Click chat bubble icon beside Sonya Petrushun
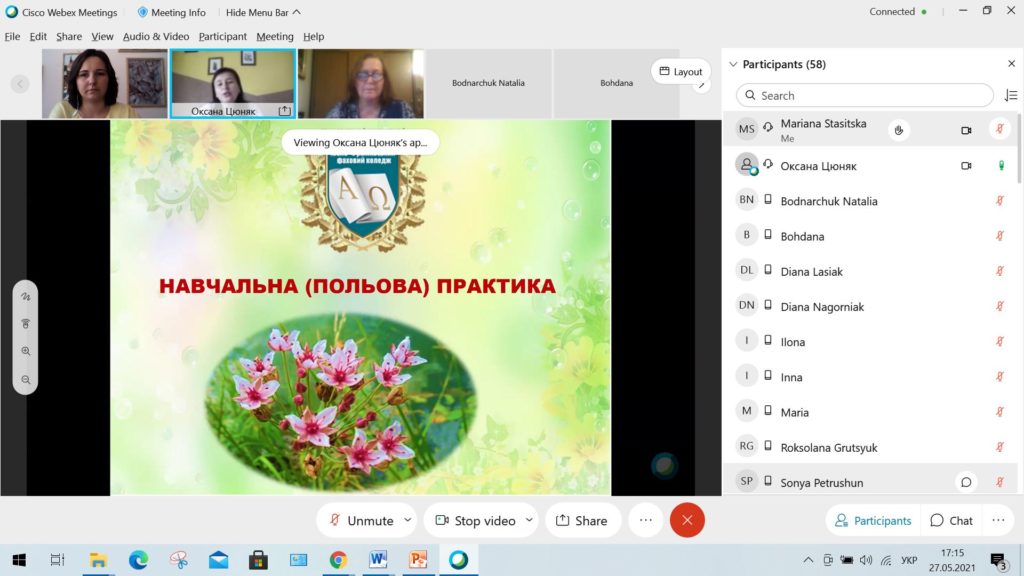The height and width of the screenshot is (576, 1024). click(x=966, y=482)
